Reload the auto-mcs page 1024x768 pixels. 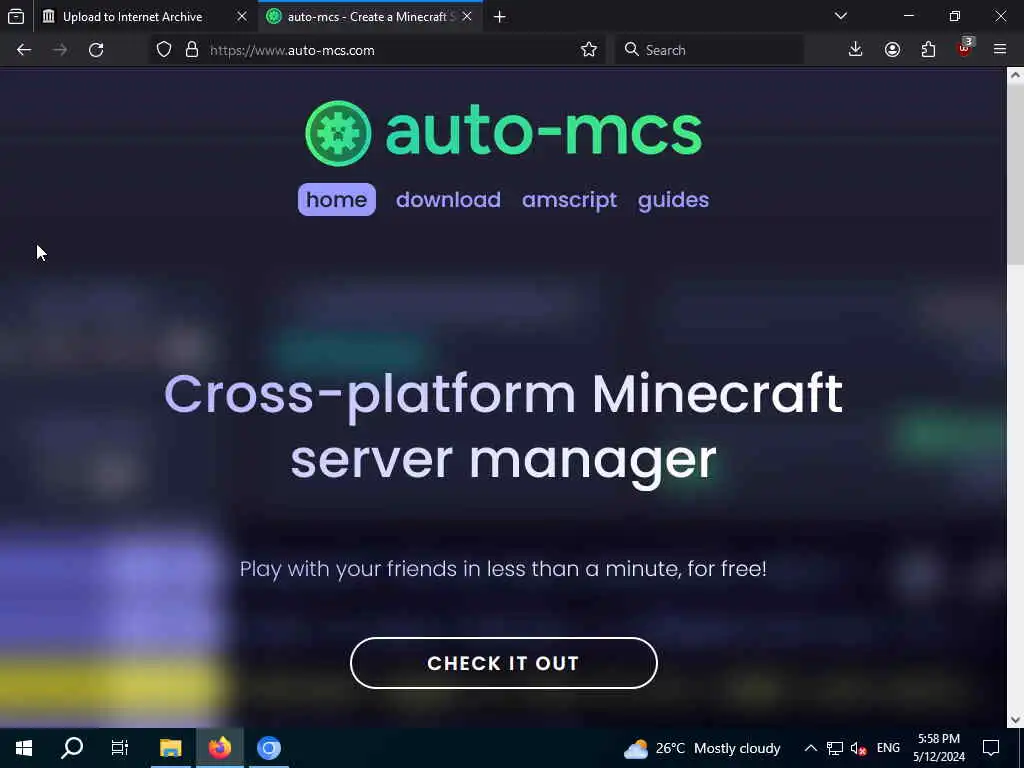pos(96,50)
